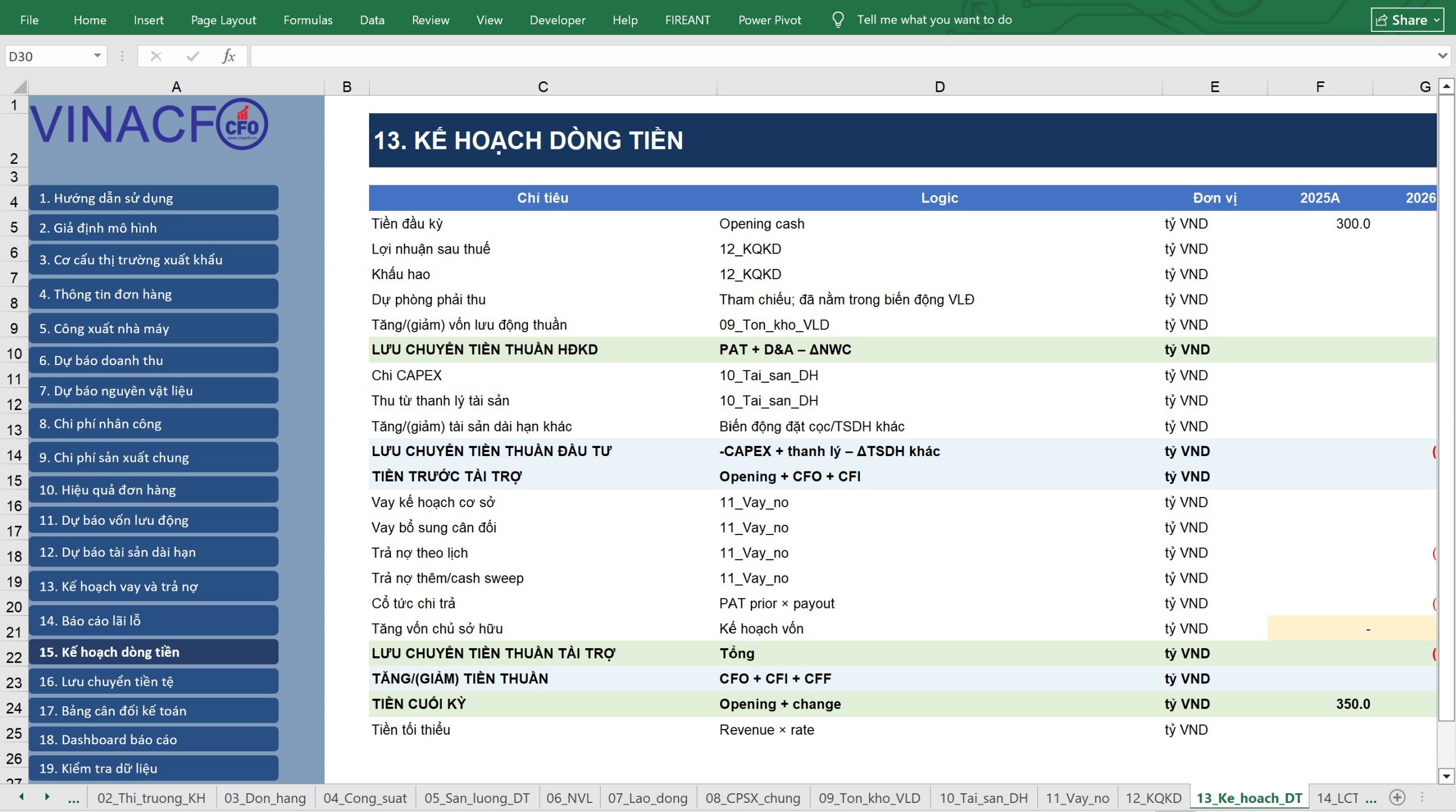The height and width of the screenshot is (812, 1456).
Task: Open 3. Cơ cấu thị trường xuất khẩu
Action: (154, 259)
